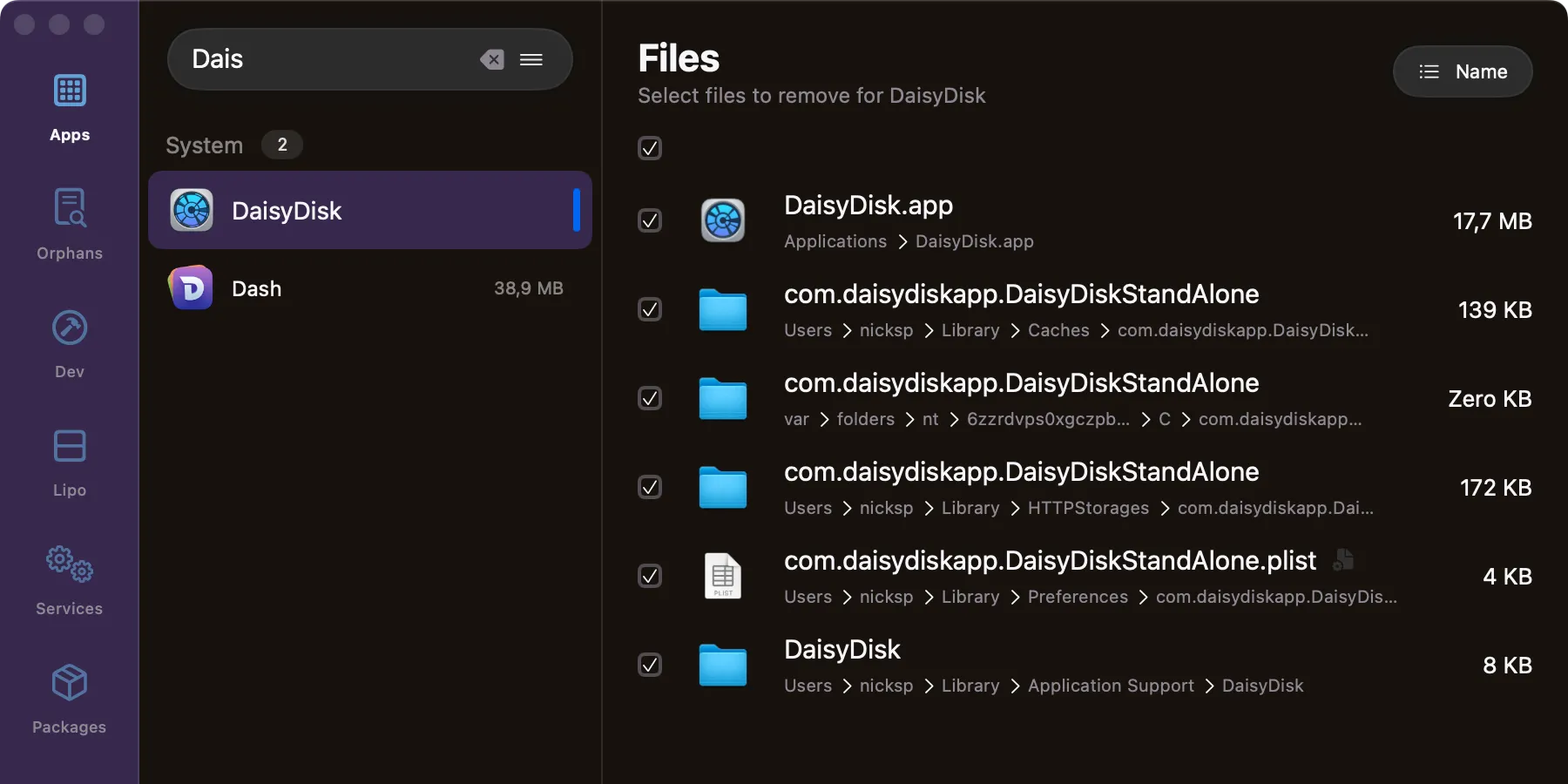Uncheck the DaisyDisk 8 KB folder checkbox

click(650, 665)
